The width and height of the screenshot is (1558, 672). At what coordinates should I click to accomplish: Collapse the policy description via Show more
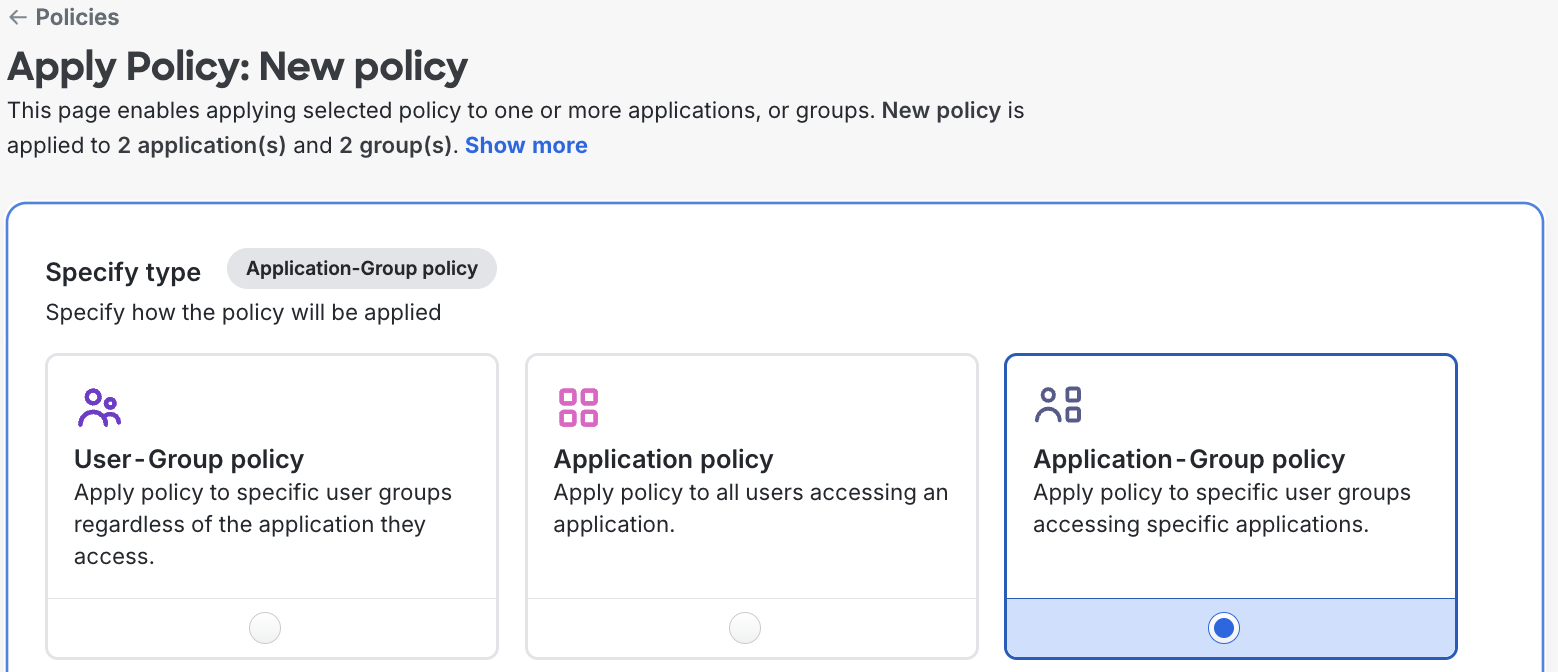(526, 145)
